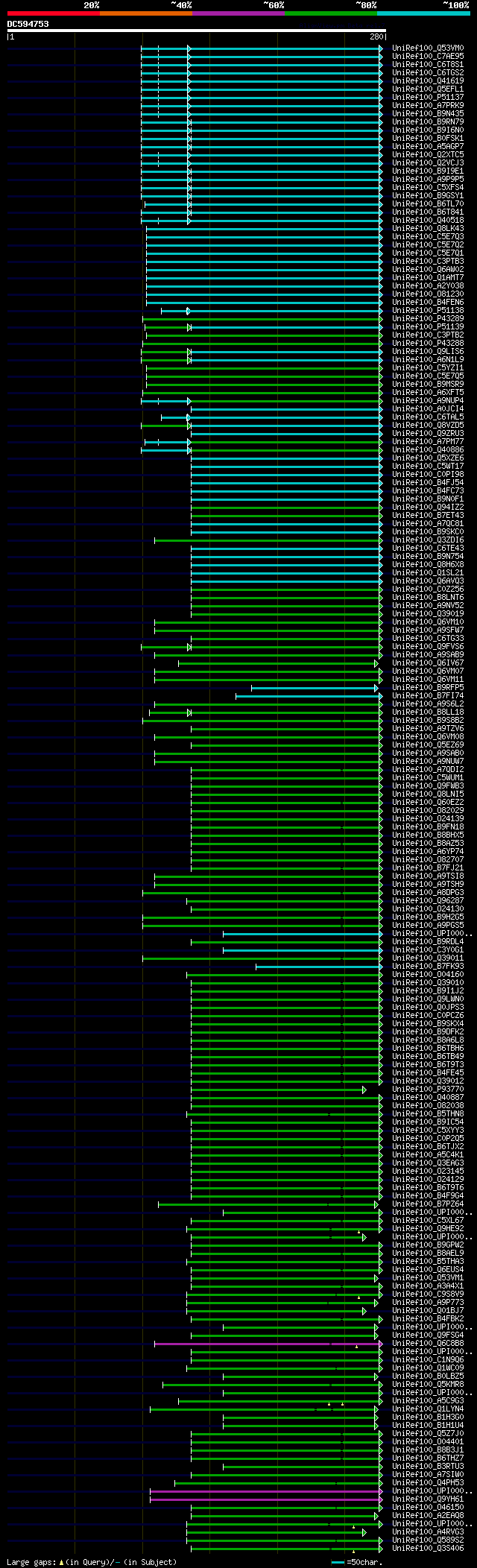Click hit label UniRef100_Q6C8B8
477x1568 pixels.
[428, 1343]
